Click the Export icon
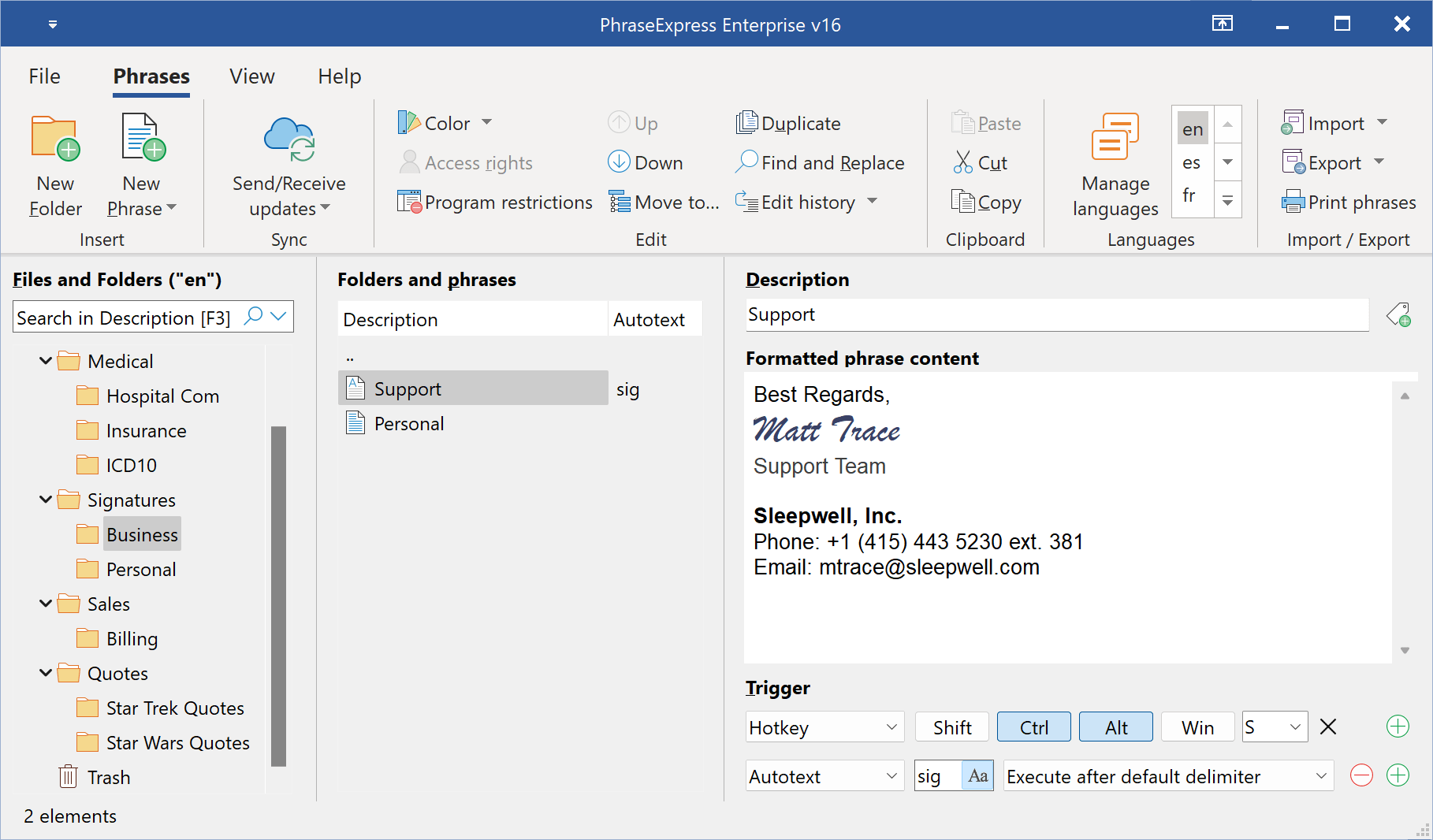Image resolution: width=1433 pixels, height=840 pixels. pyautogui.click(x=1293, y=162)
